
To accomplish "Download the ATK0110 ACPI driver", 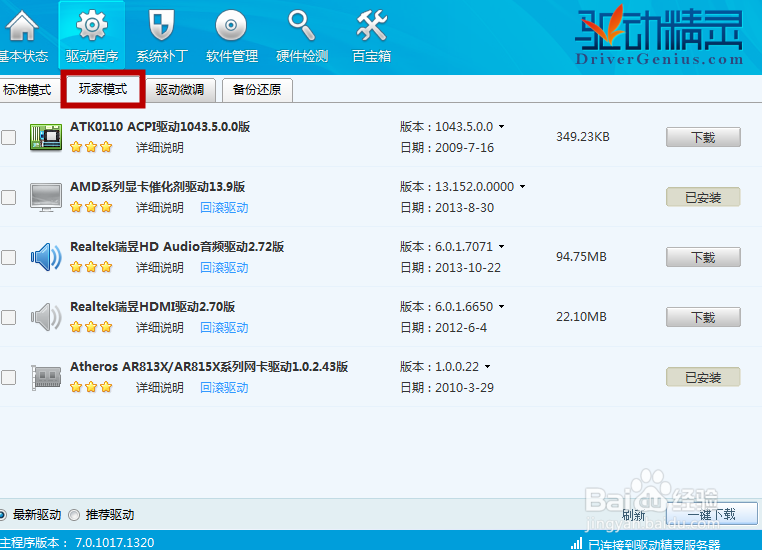I will coord(703,138).
